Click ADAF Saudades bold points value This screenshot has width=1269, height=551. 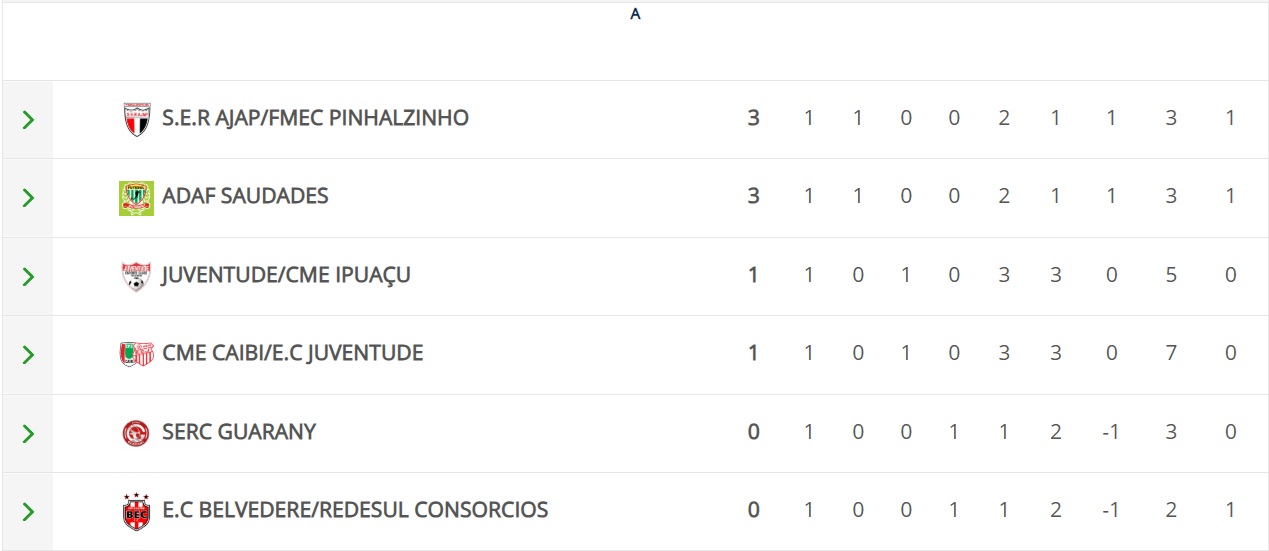tap(753, 196)
